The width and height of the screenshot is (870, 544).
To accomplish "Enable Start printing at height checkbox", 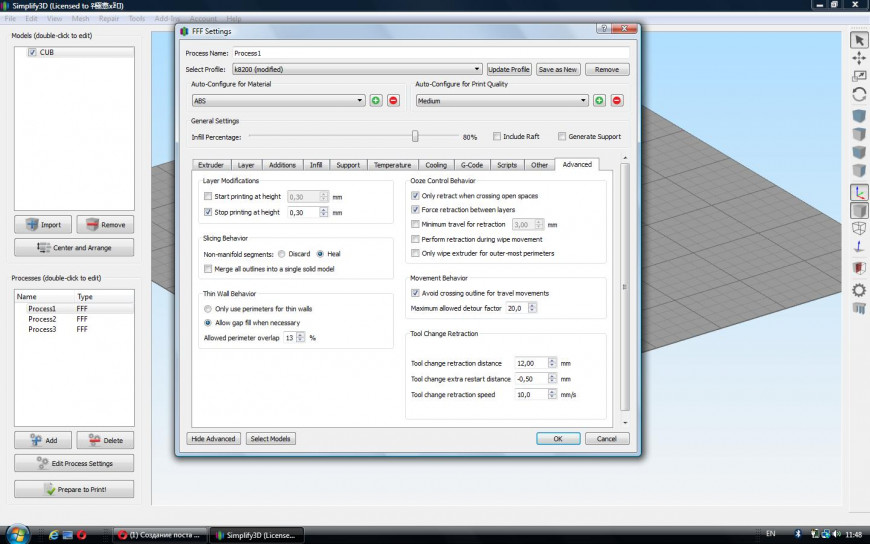I will 208,197.
